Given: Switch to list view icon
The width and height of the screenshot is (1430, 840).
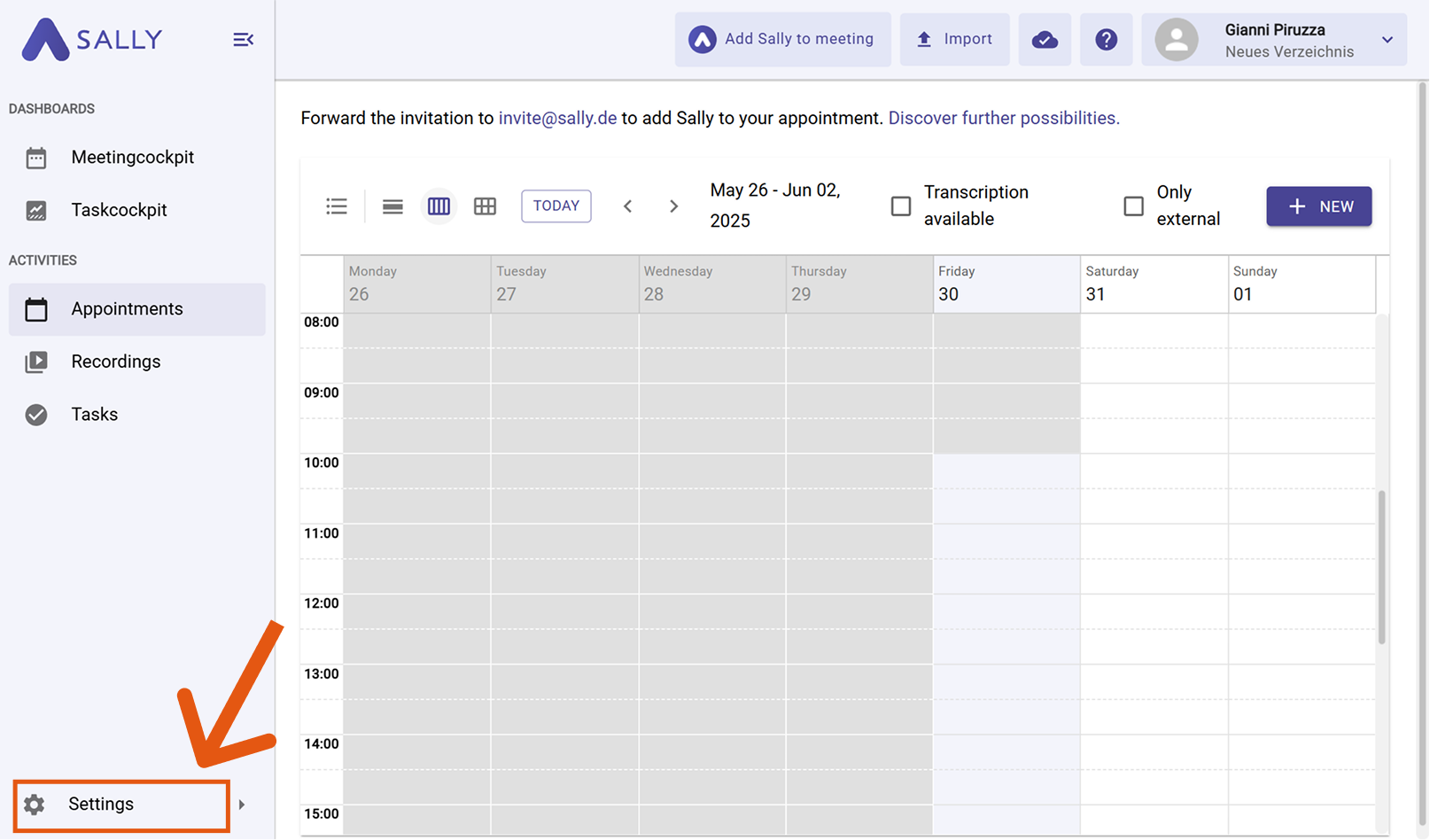Looking at the screenshot, I should [337, 206].
